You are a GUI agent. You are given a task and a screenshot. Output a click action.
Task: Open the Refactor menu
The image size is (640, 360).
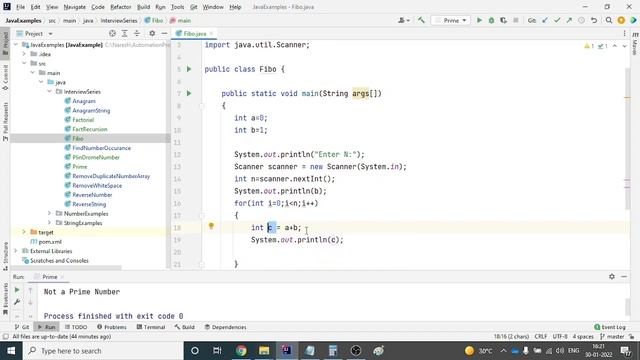coord(121,7)
